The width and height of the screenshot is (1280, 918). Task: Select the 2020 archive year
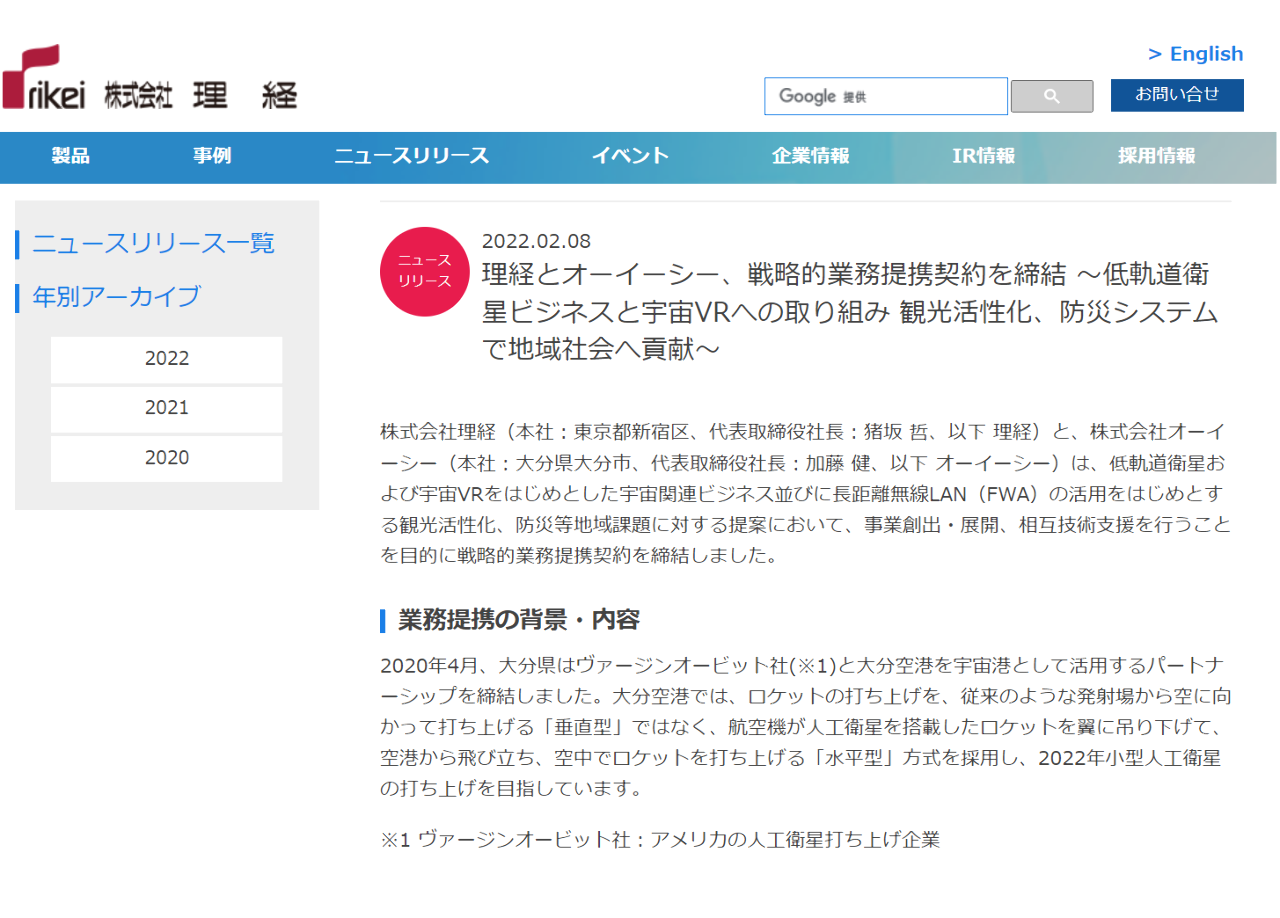[x=166, y=458]
